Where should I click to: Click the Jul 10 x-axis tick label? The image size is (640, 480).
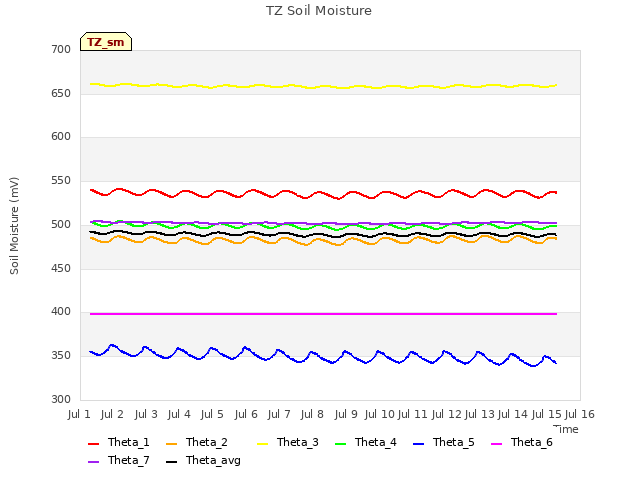coord(380,414)
